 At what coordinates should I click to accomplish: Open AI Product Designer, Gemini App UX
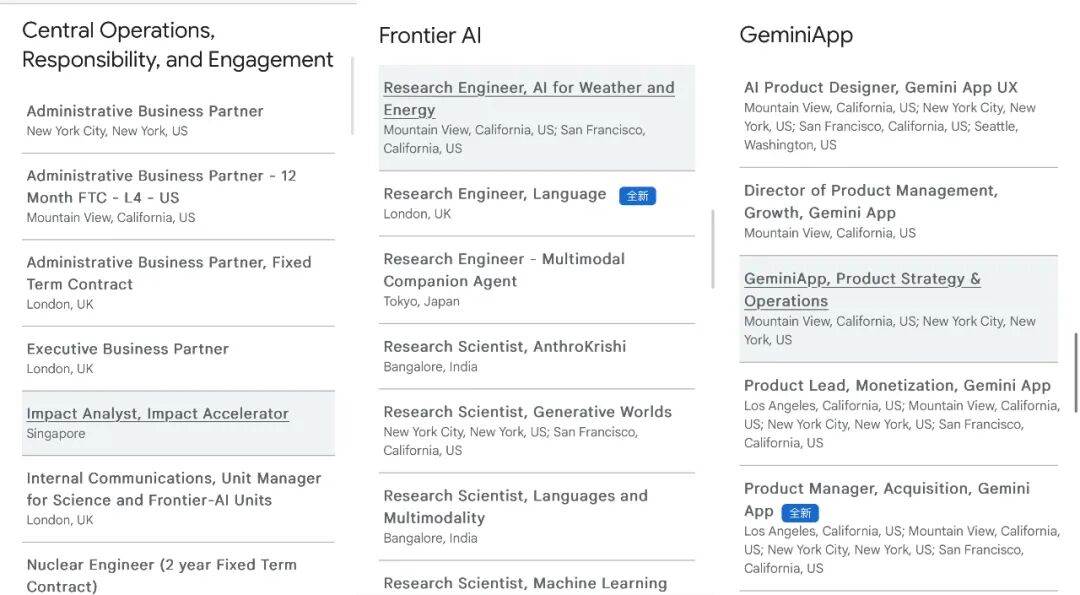[x=880, y=88]
